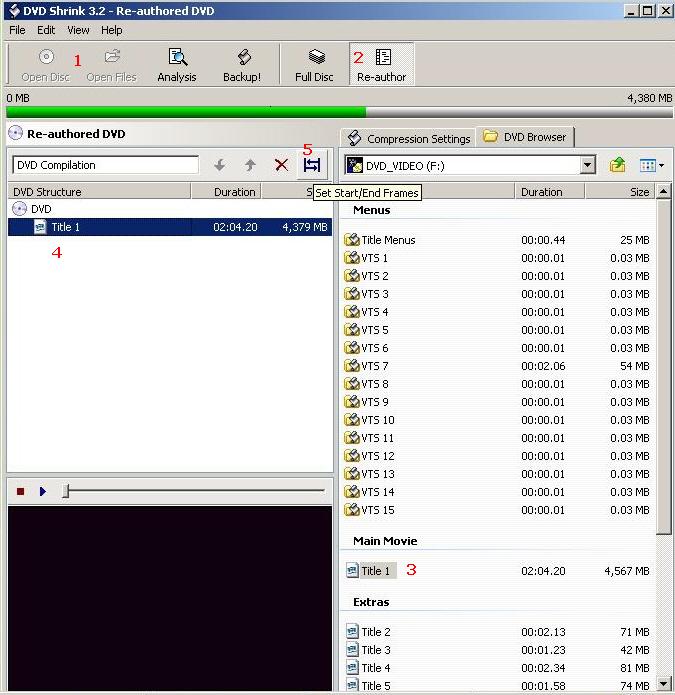Open the File menu
The image size is (675, 695).
point(17,30)
